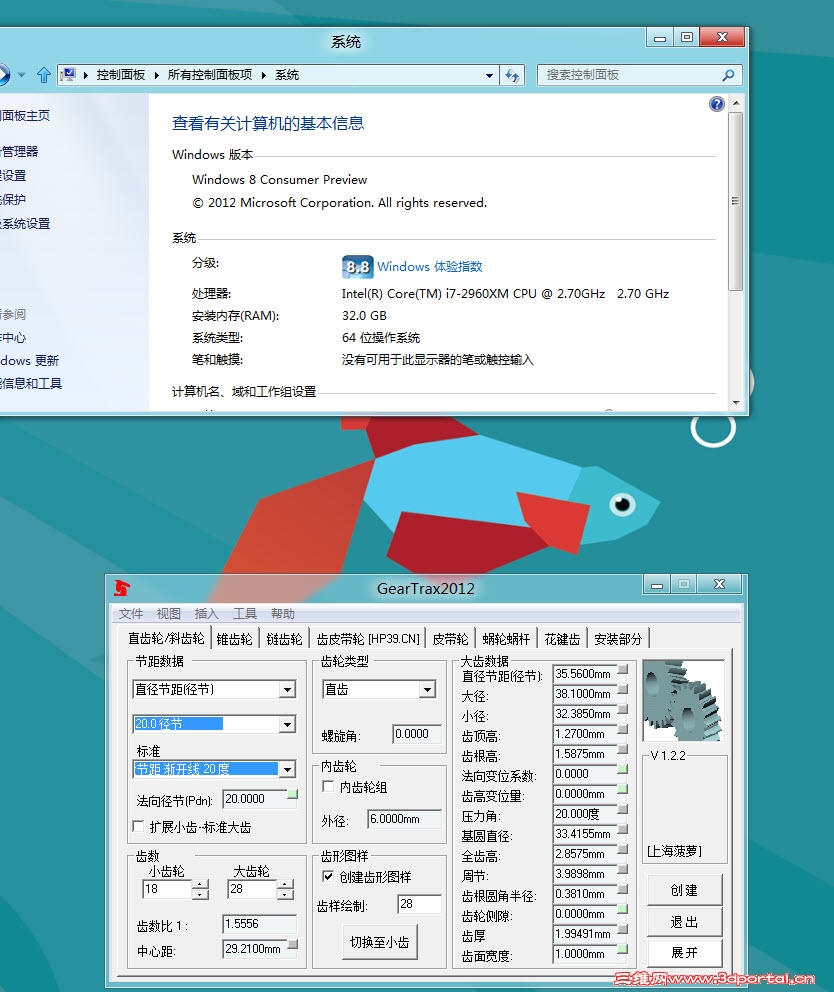Expand 所有控制面板项 breadcrumb arrow
Screen dimensions: 834x992
click(264, 75)
